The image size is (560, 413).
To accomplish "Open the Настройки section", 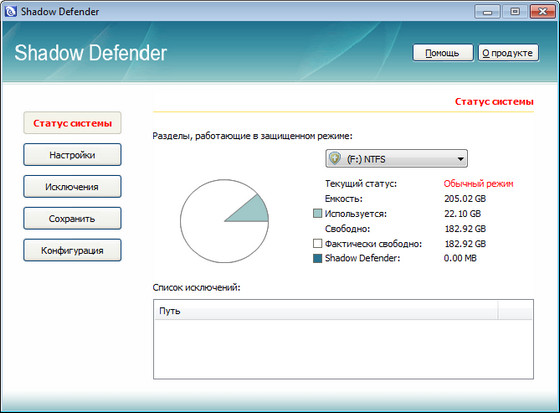I will [x=72, y=155].
